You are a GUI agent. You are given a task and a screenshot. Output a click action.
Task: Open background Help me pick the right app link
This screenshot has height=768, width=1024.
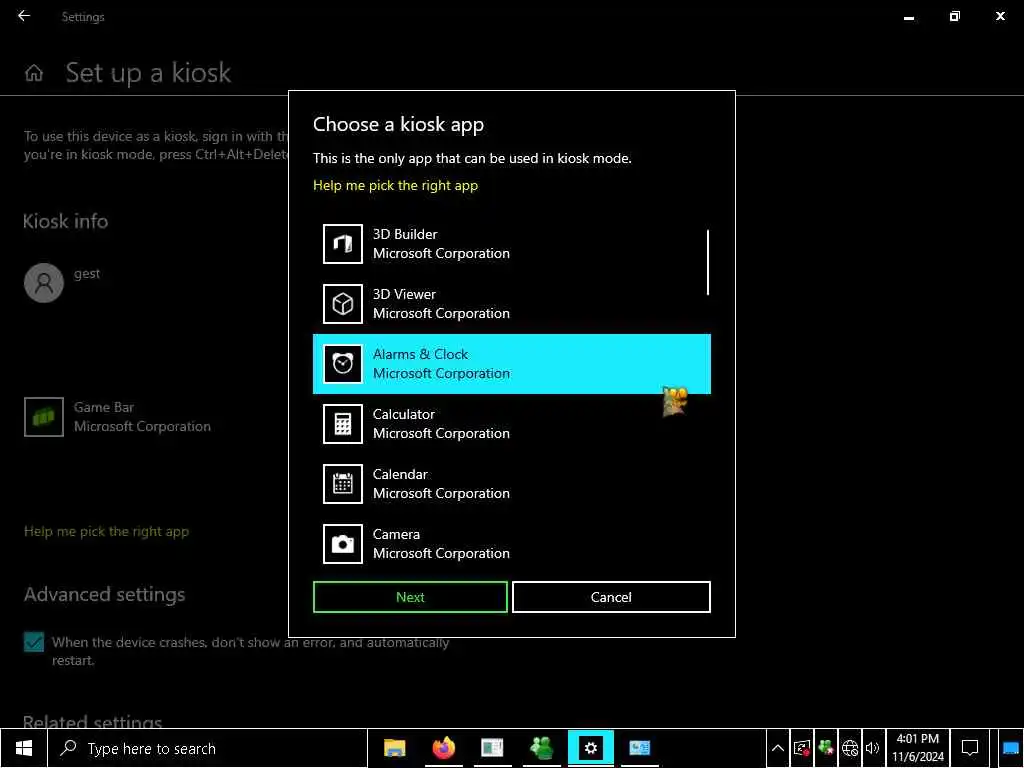click(x=106, y=532)
